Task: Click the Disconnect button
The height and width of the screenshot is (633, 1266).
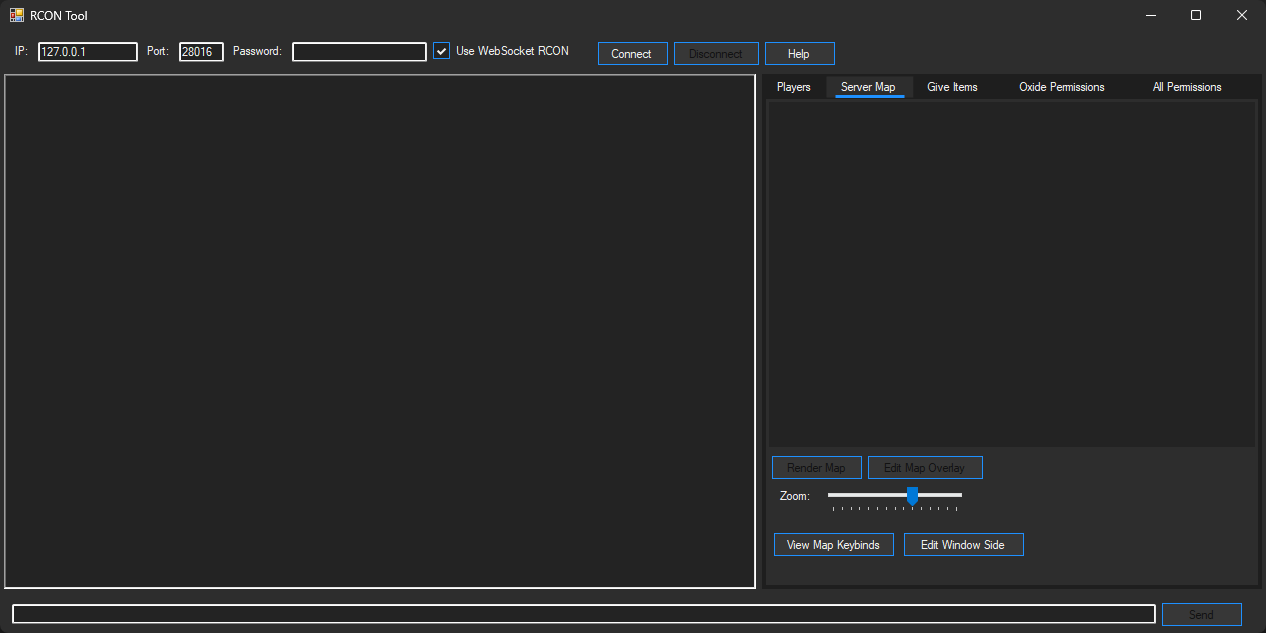Action: (716, 53)
